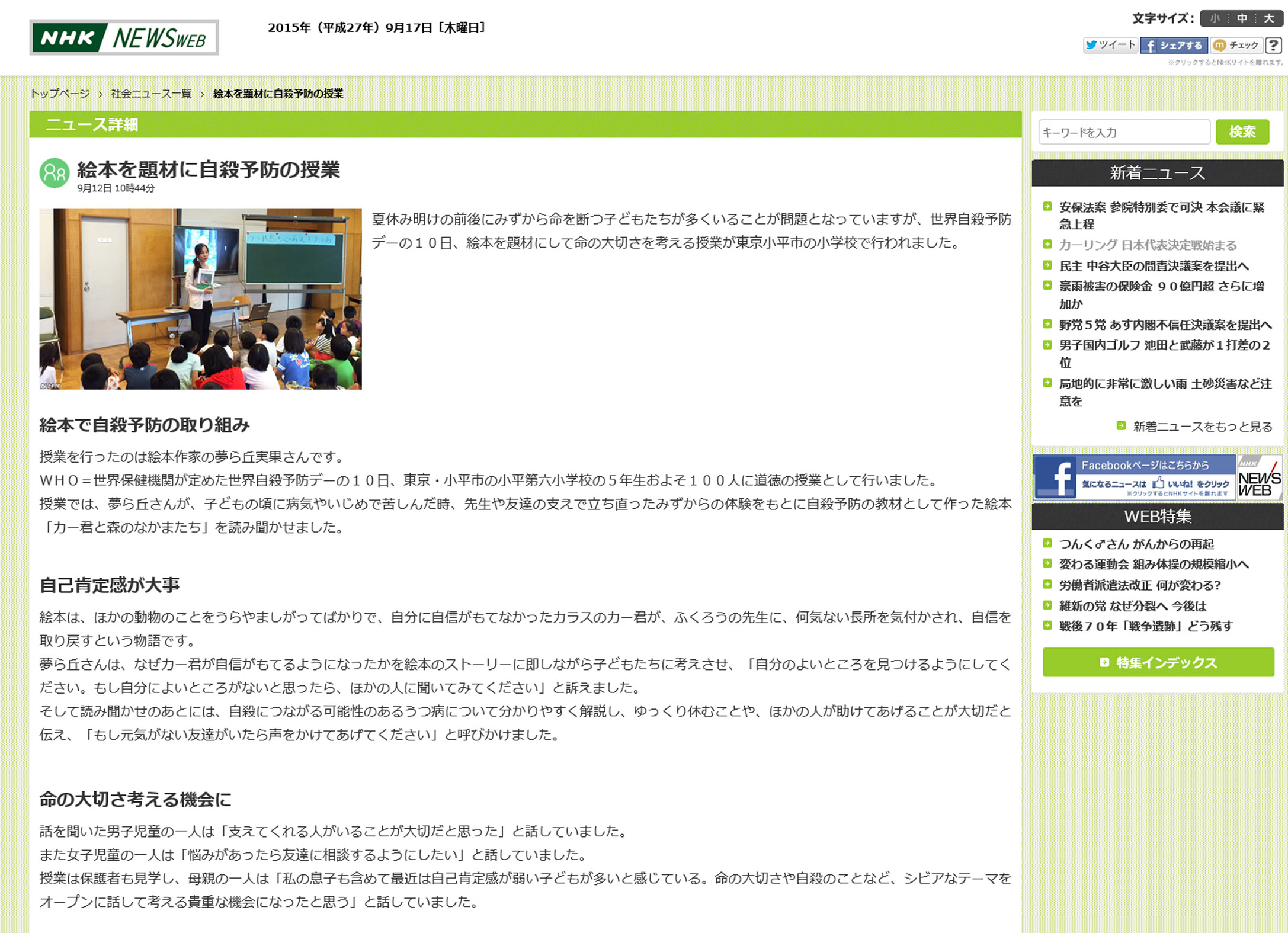Click the green people category icon beside headline
This screenshot has height=933, width=1288.
pyautogui.click(x=55, y=173)
